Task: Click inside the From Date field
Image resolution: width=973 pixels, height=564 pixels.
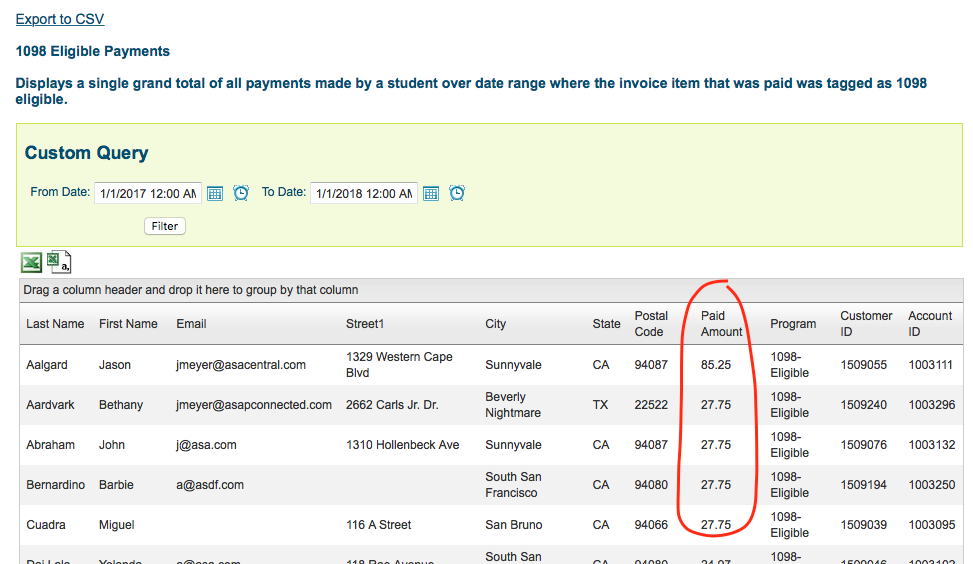Action: click(x=147, y=194)
